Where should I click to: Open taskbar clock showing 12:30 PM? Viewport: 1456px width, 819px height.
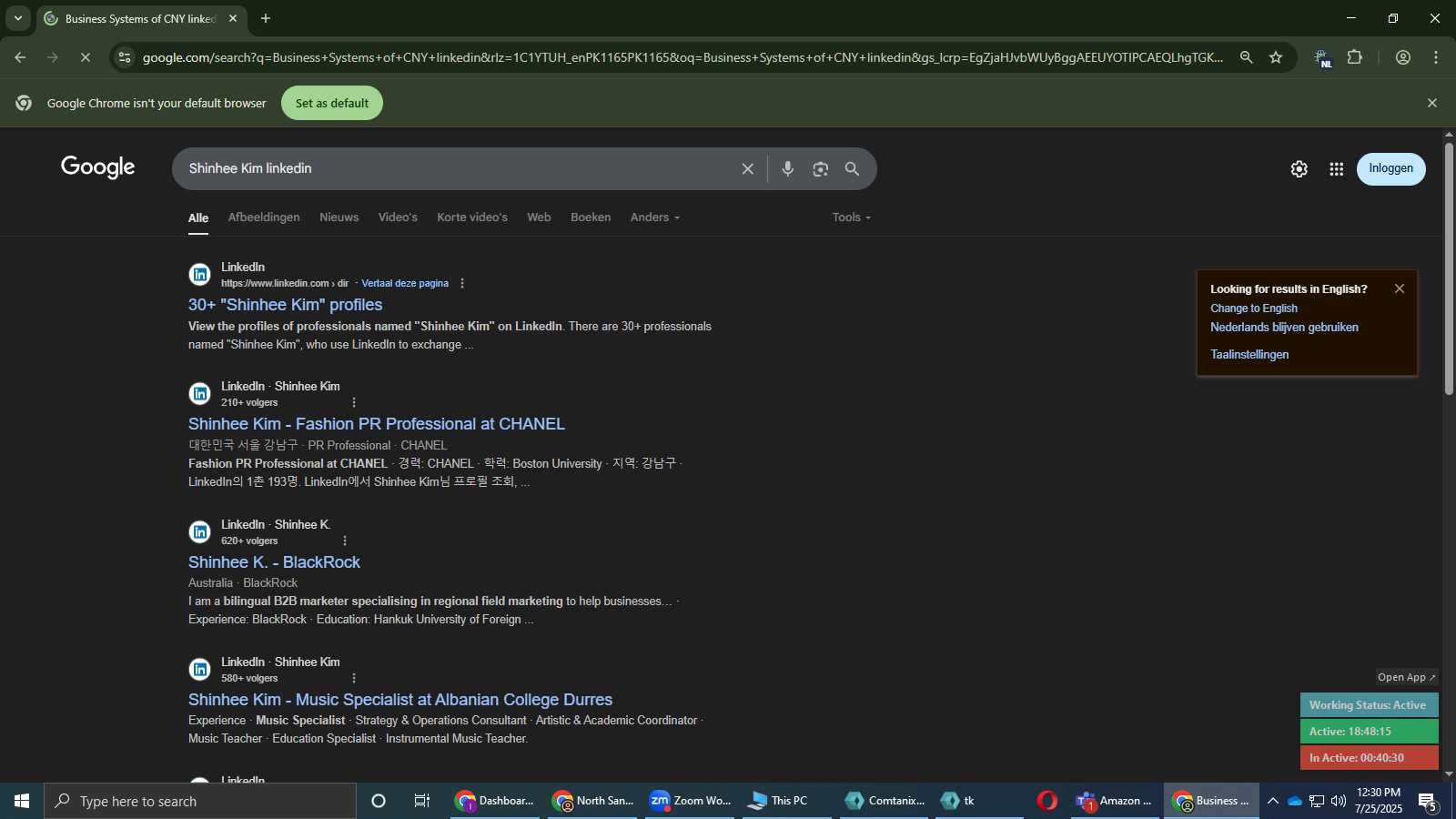[1378, 801]
